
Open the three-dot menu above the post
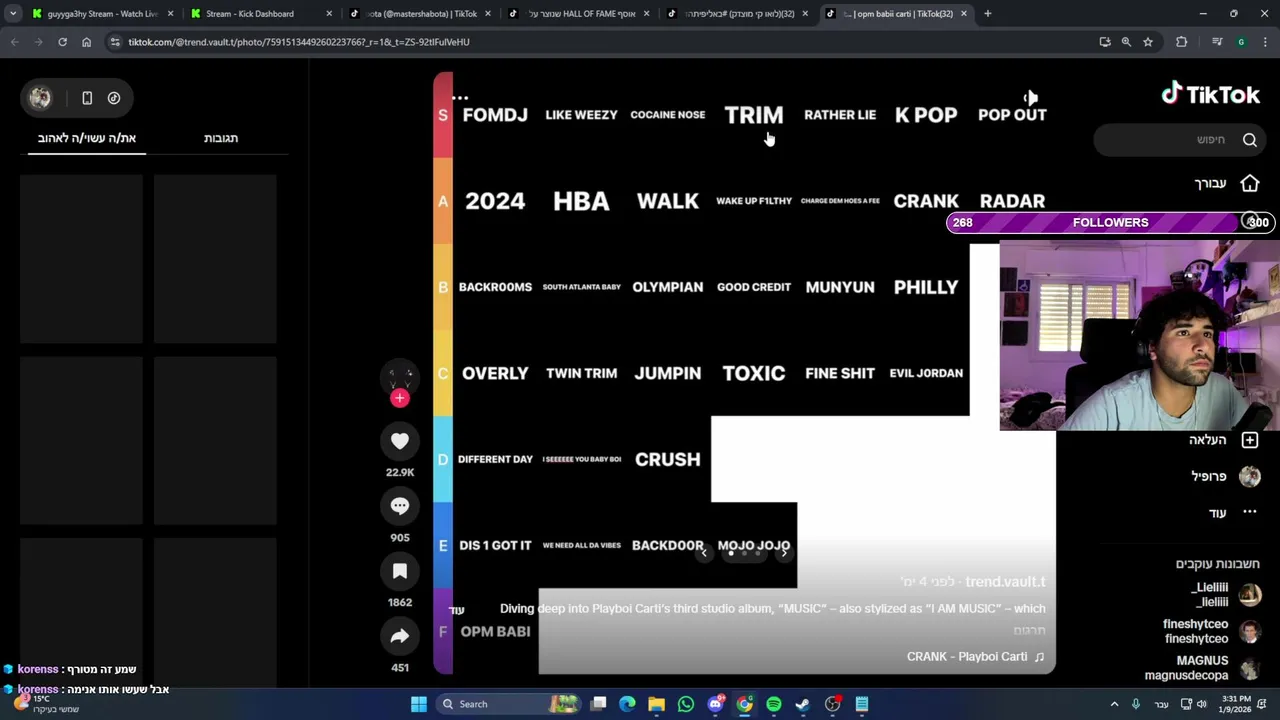(460, 98)
